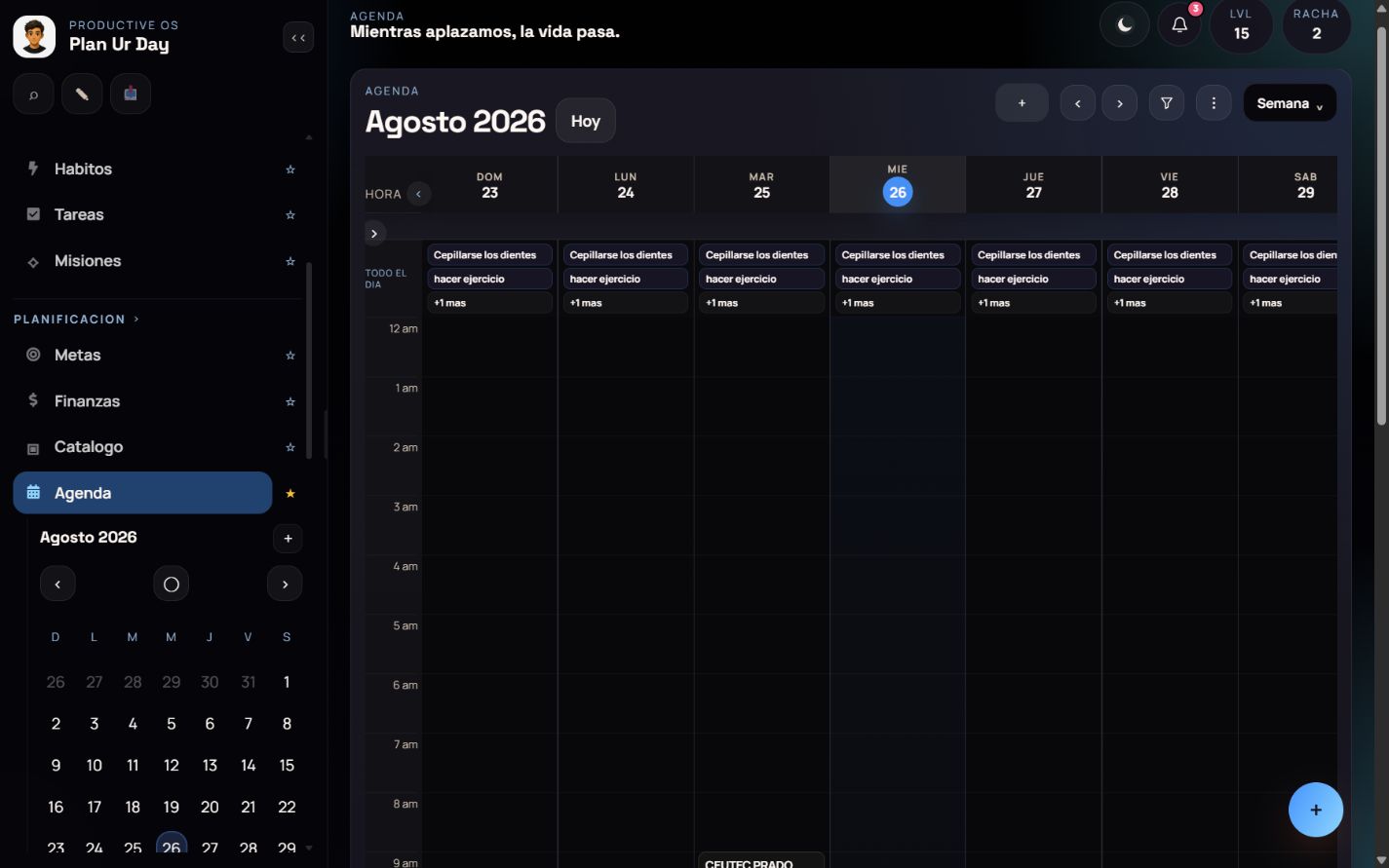Expand +1 mas on Tuesday 25
Viewport: 1389px width, 868px height.
[761, 303]
